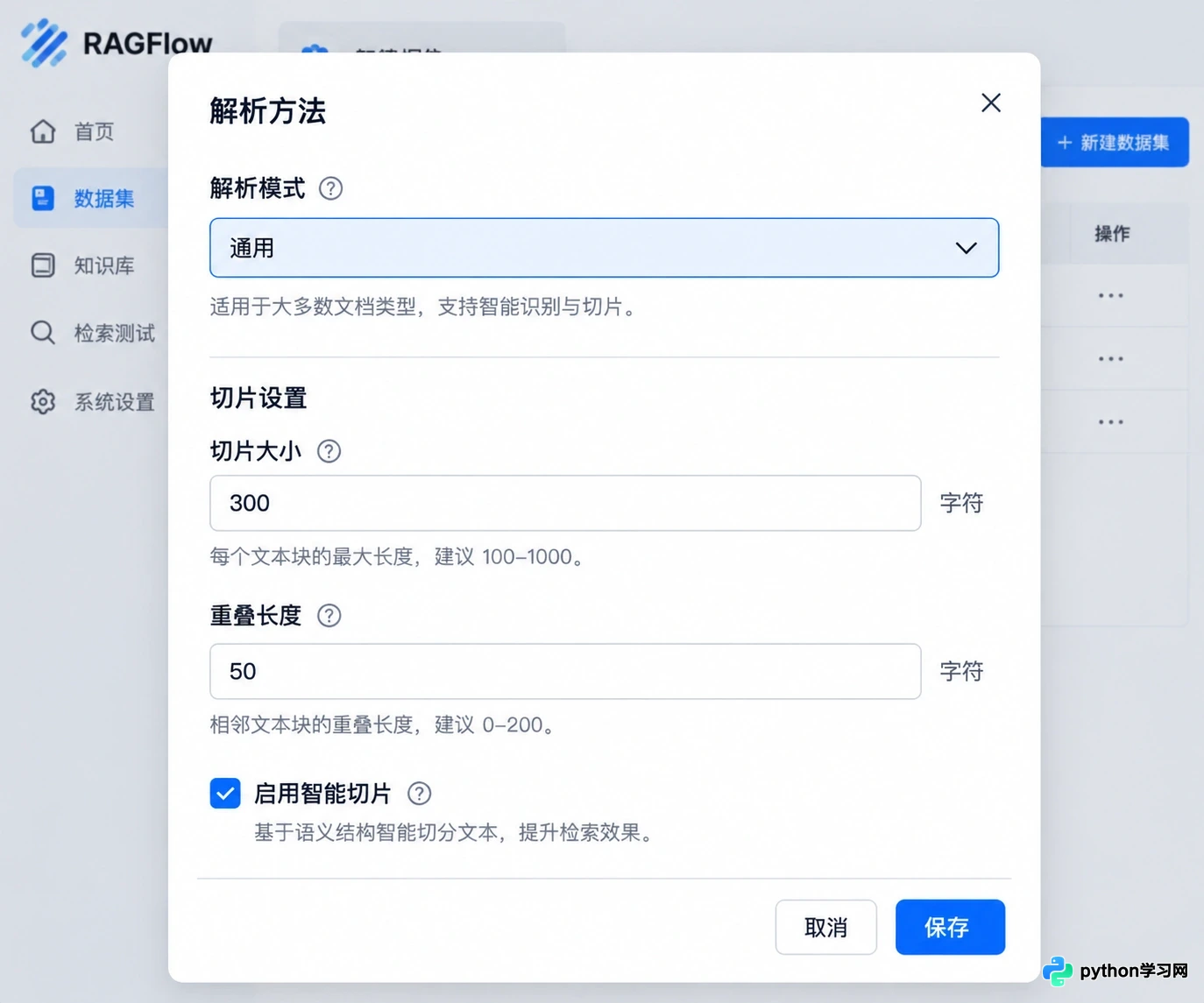Click the 保存 button
Image resolution: width=1204 pixels, height=1003 pixels.
(x=950, y=927)
